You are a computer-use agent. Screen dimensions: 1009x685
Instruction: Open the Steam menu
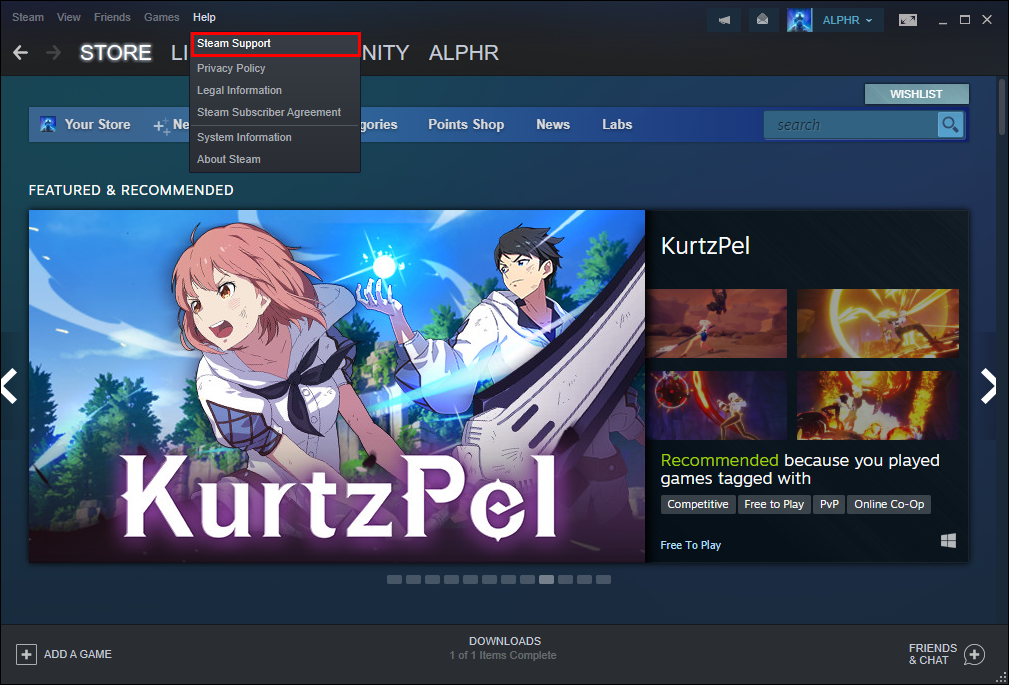[x=28, y=17]
